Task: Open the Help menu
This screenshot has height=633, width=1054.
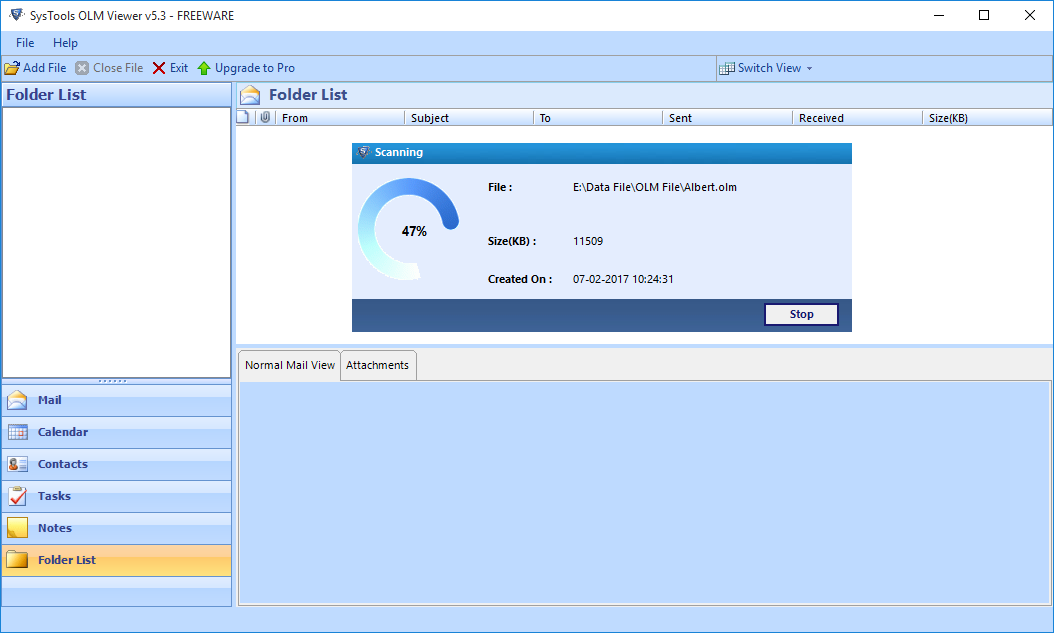Action: 65,43
